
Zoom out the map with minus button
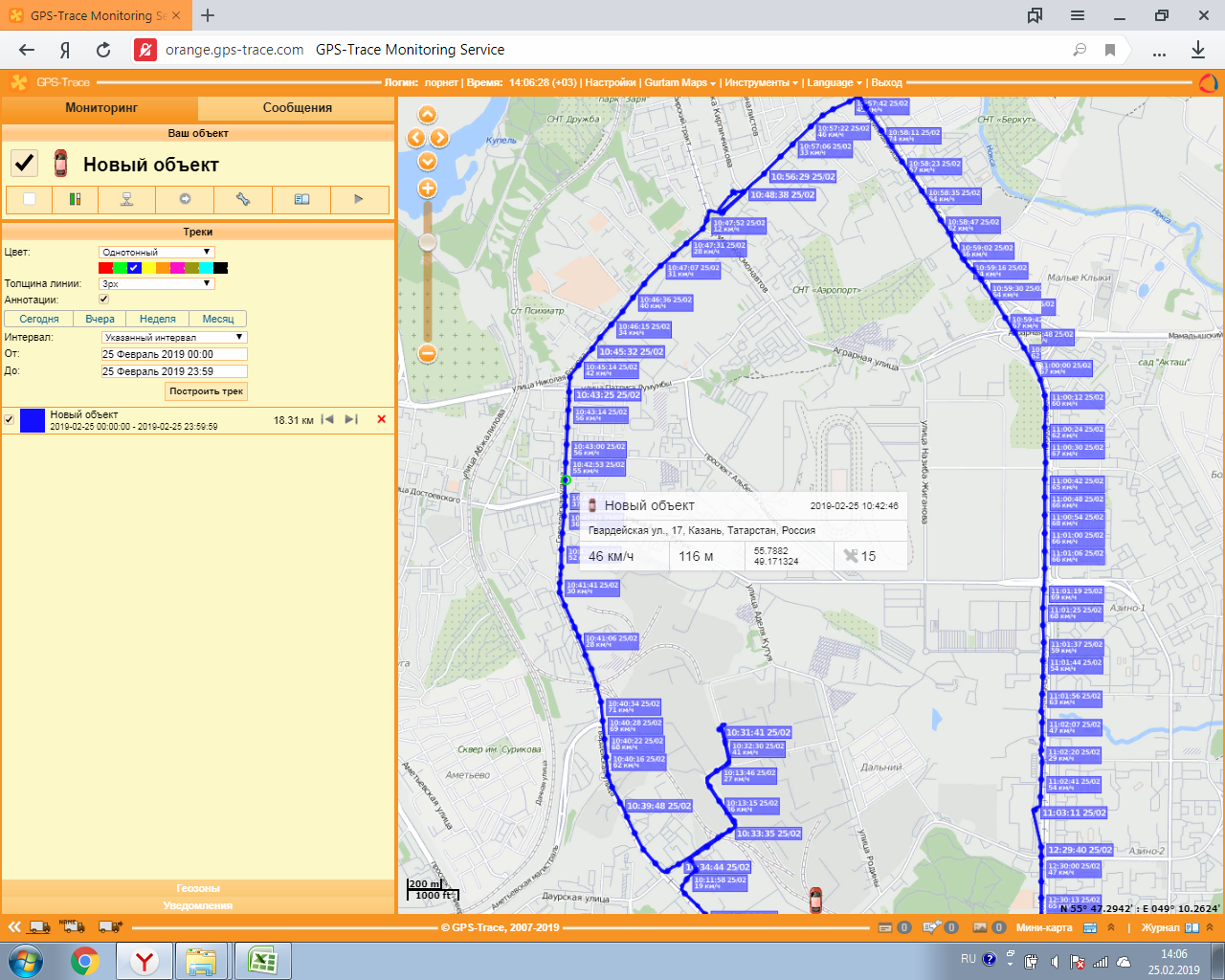tap(428, 353)
